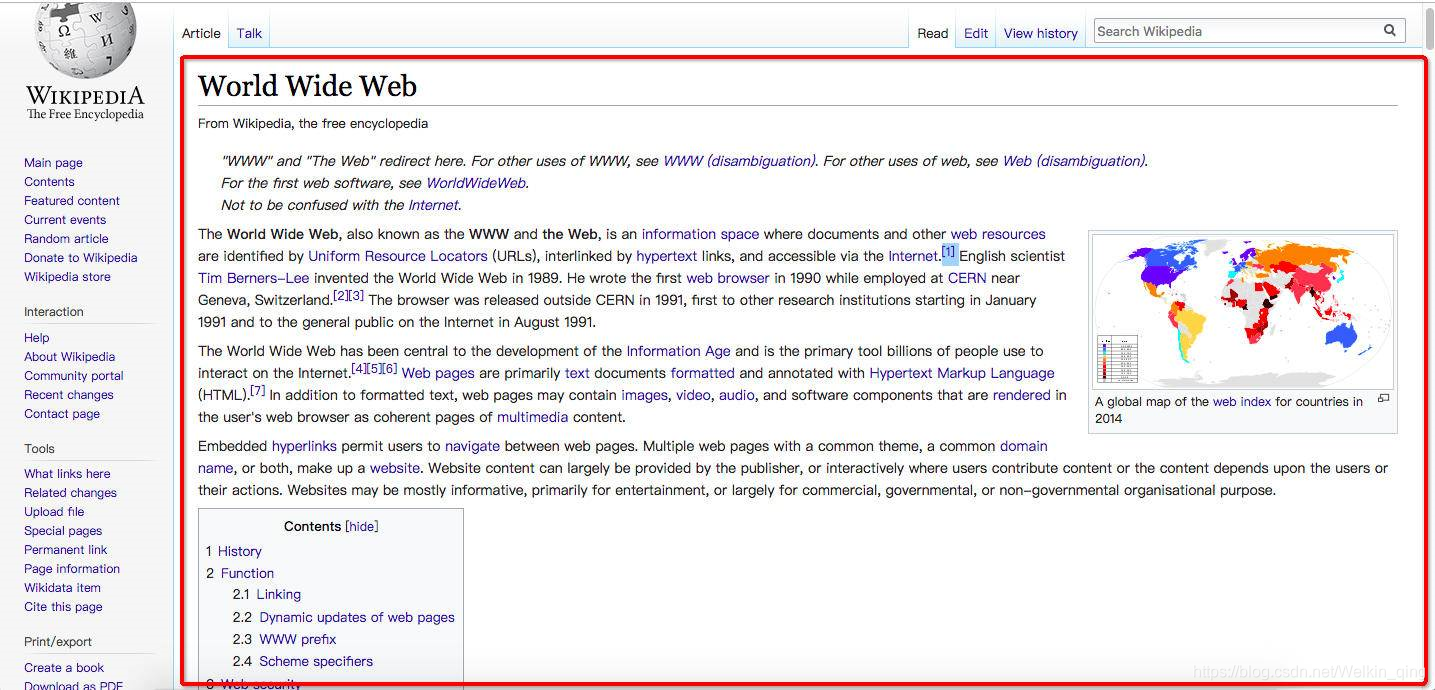
Task: Open the Edit tab
Action: tap(976, 33)
